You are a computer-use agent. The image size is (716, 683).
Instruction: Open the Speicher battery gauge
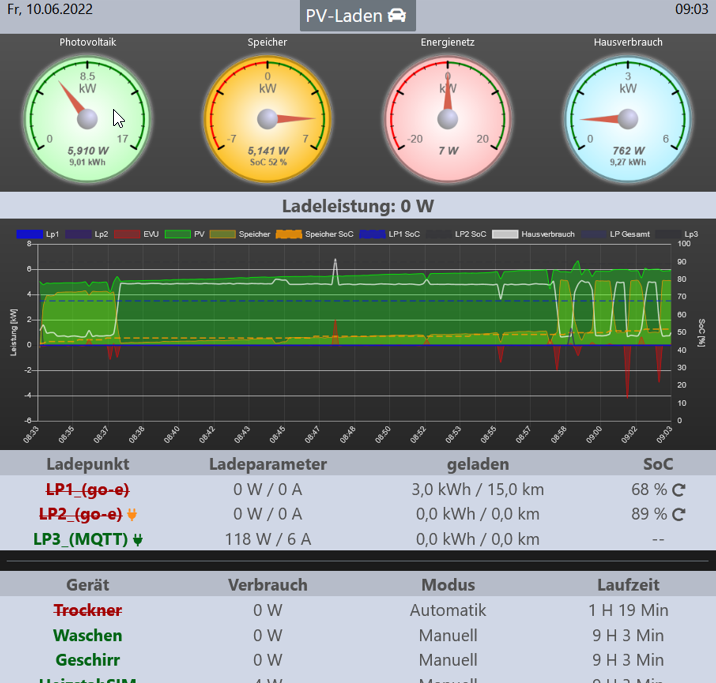[x=268, y=119]
